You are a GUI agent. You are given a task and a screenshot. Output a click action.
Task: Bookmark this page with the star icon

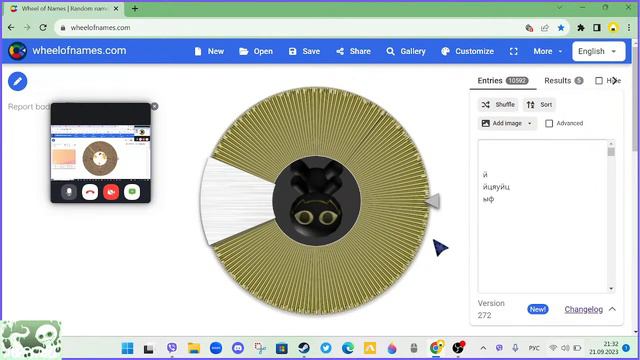pos(561,28)
